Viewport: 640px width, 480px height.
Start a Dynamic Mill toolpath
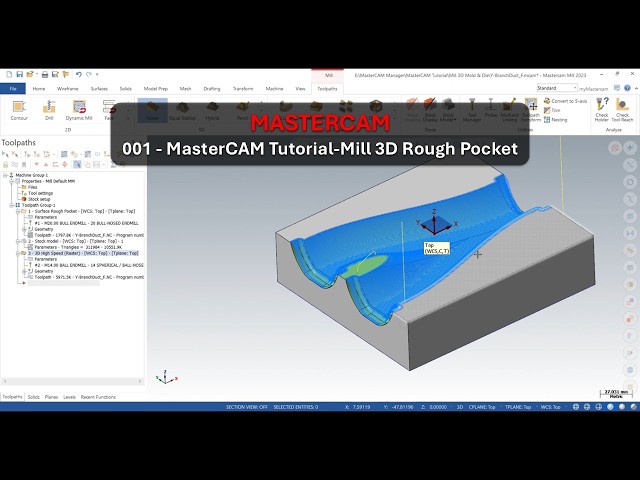coord(79,110)
